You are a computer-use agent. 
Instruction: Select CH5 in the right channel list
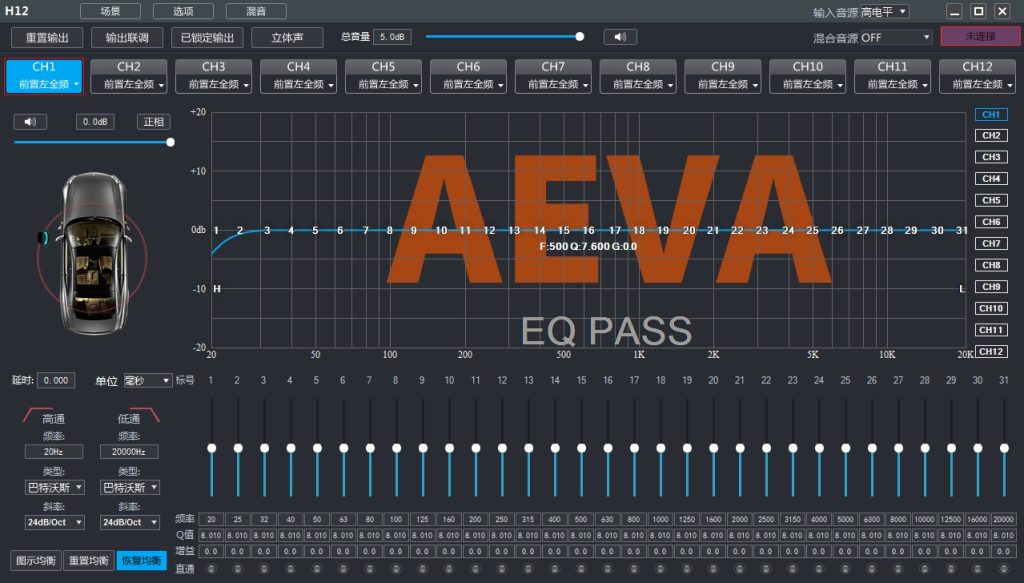(x=991, y=200)
